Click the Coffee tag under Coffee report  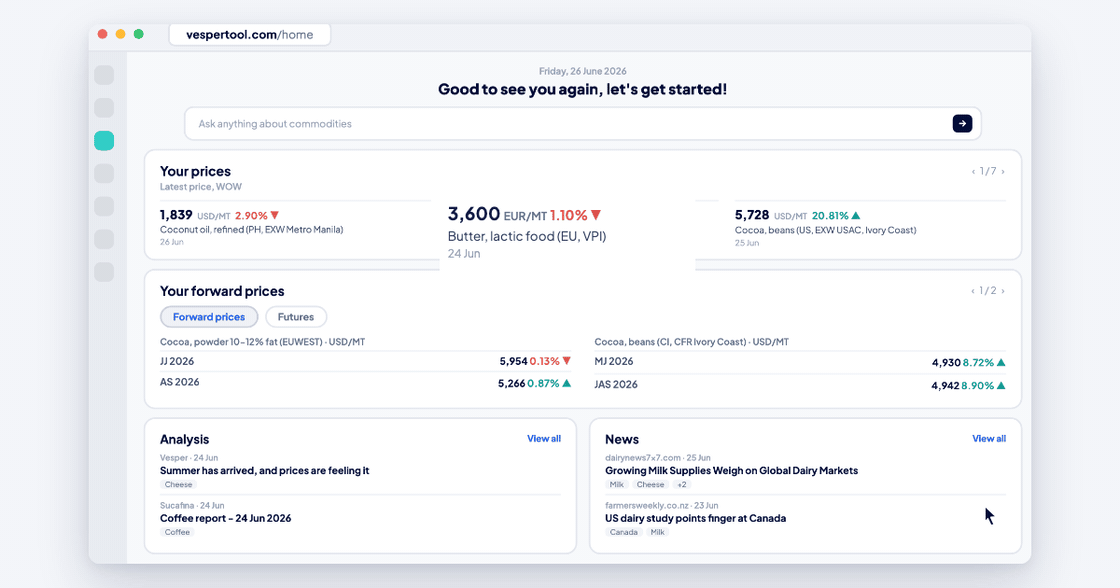[x=177, y=532]
